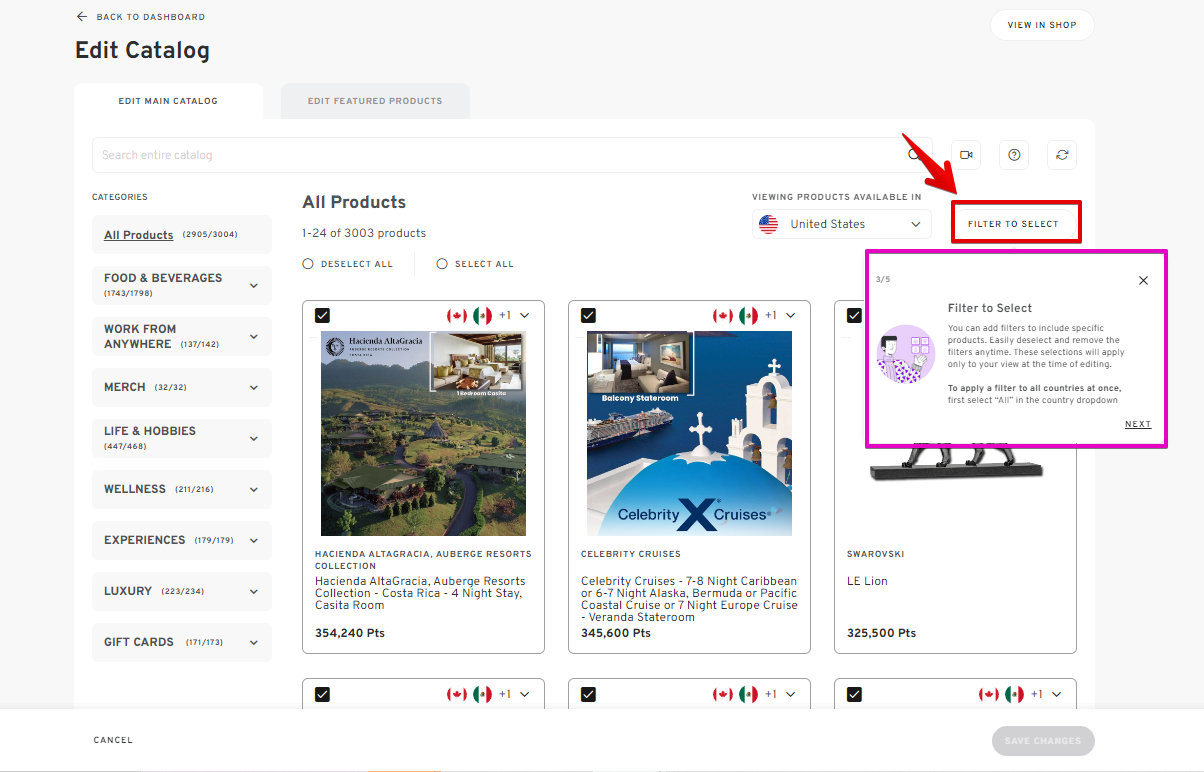Click the video camera tutorial icon
The height and width of the screenshot is (772, 1204).
click(x=966, y=155)
